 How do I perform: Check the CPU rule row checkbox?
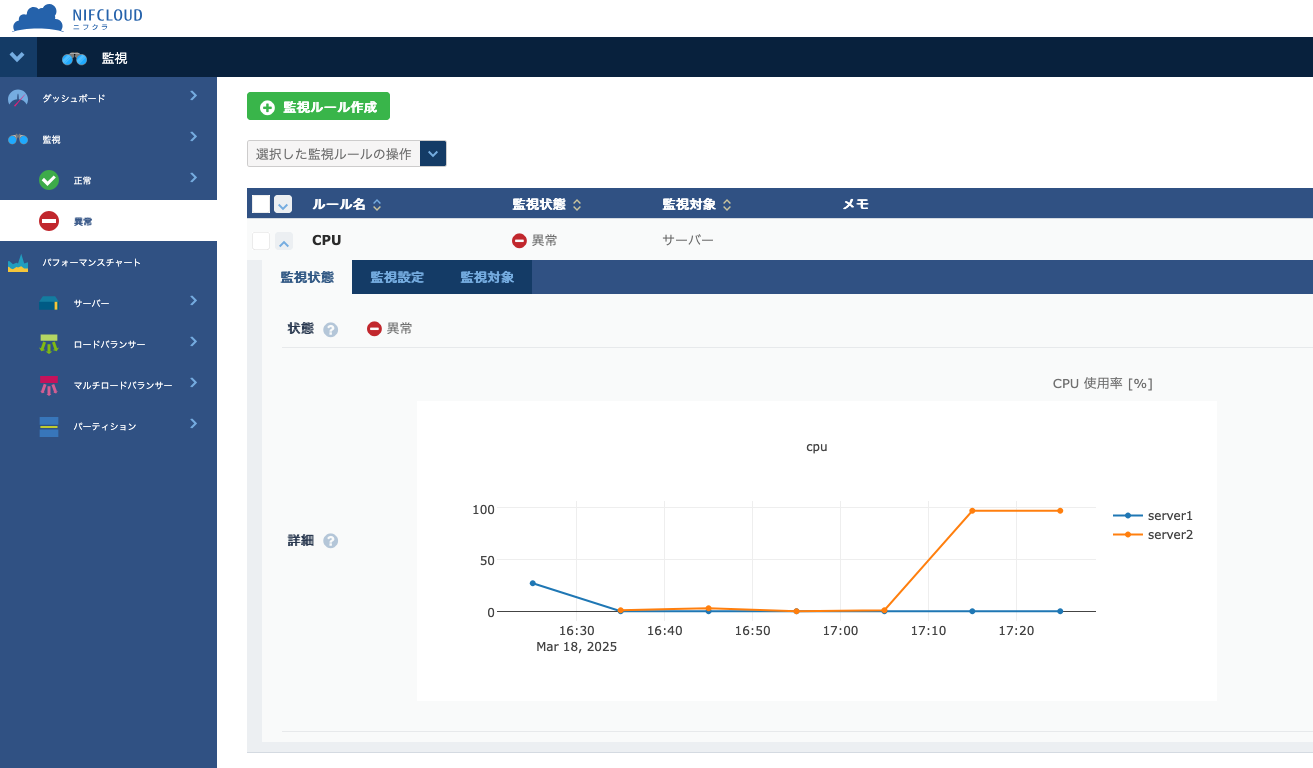(x=261, y=241)
